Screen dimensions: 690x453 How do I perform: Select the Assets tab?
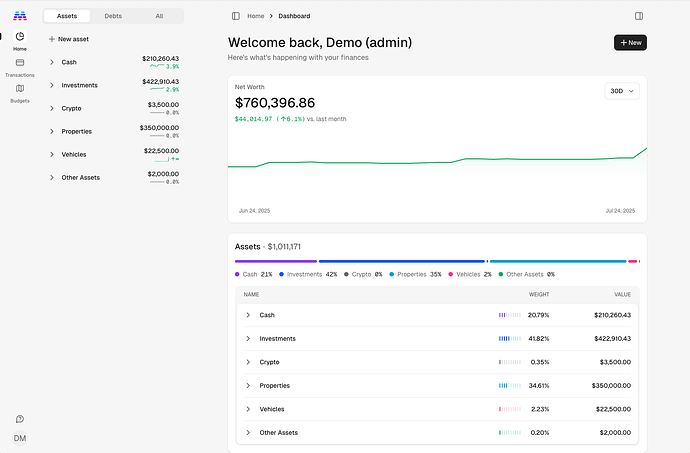[x=67, y=16]
